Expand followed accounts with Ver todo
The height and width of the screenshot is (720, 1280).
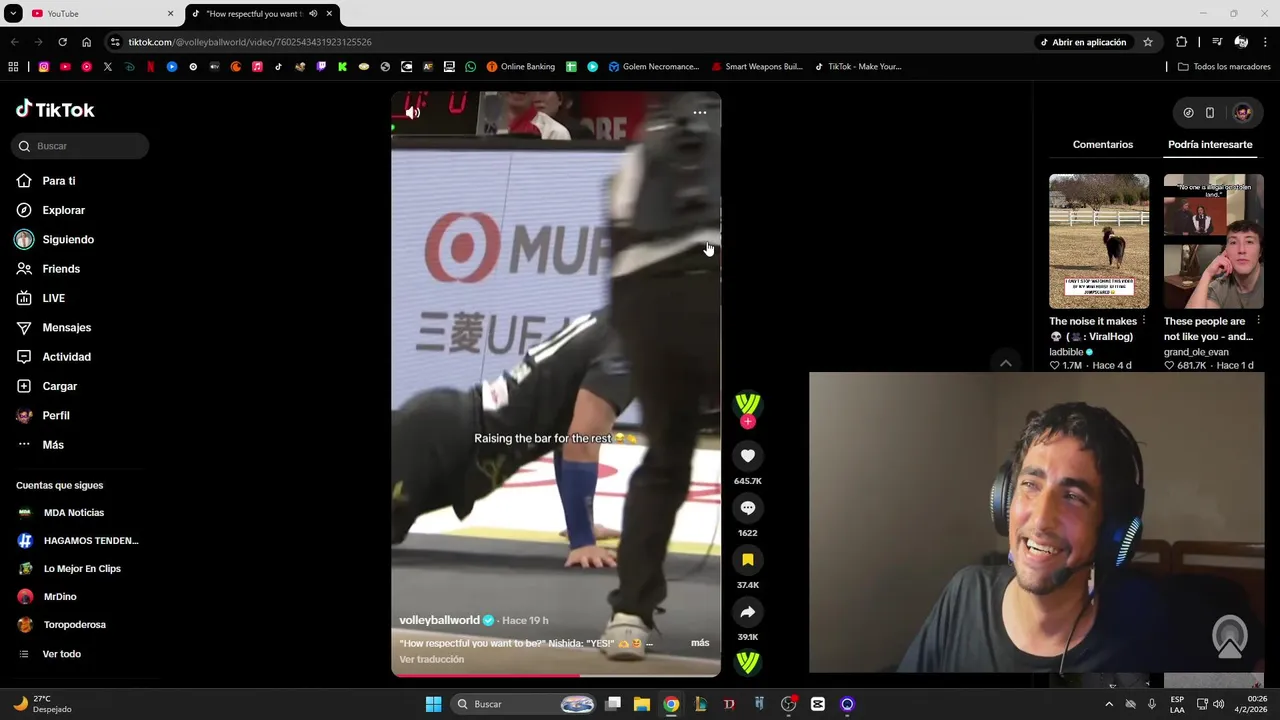coord(62,654)
